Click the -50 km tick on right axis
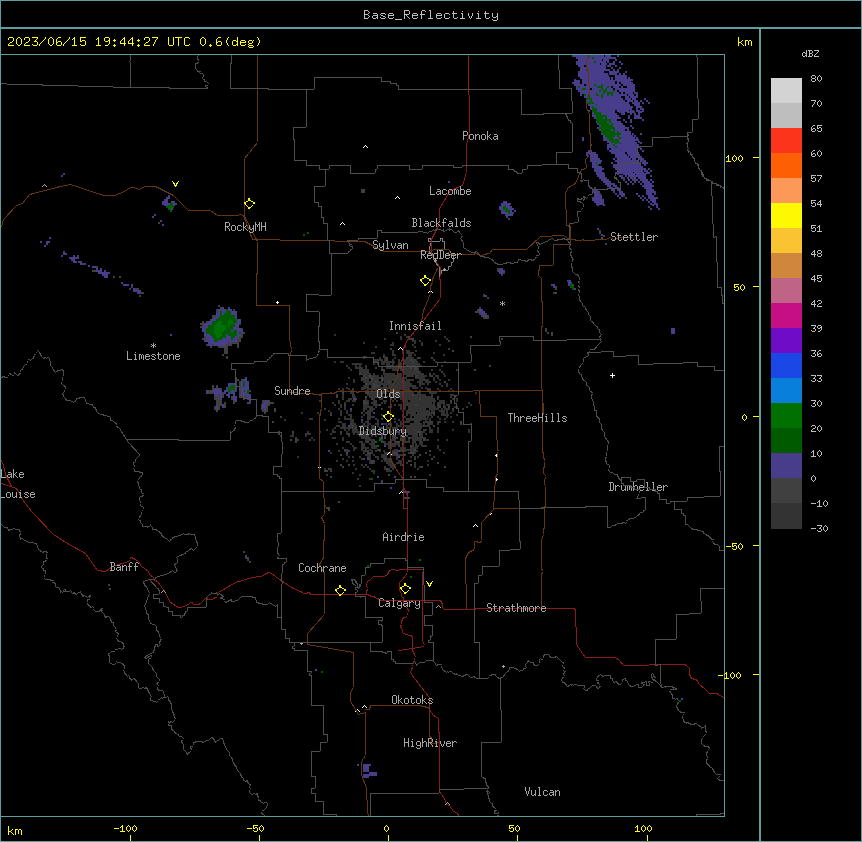 click(734, 546)
